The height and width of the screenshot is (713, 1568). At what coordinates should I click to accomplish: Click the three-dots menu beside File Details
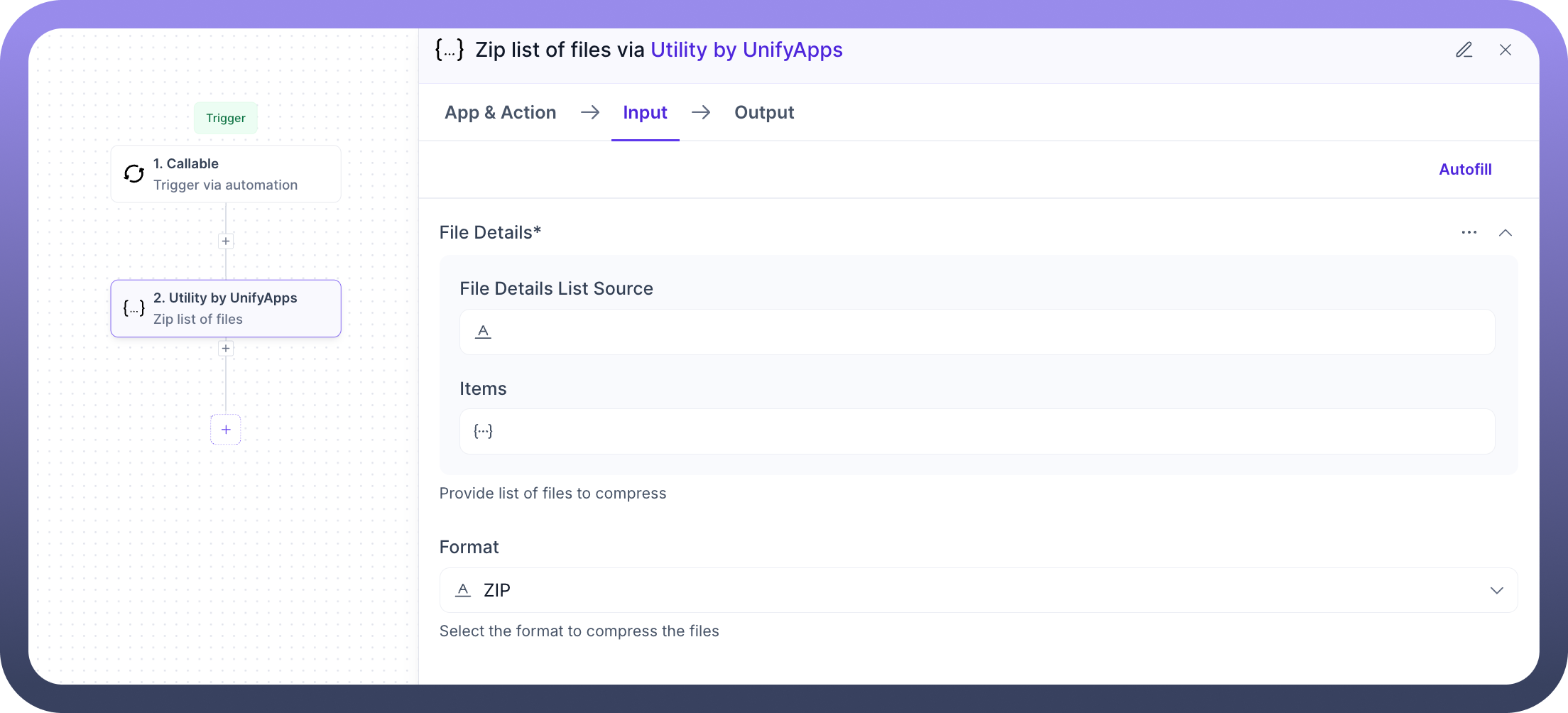tap(1469, 232)
